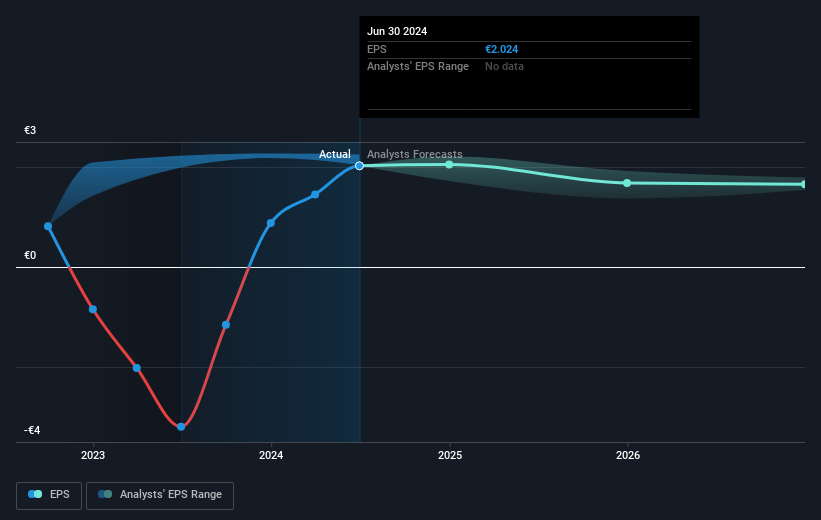Click the tooltip 'EPS' row label
The width and height of the screenshot is (821, 520).
(x=376, y=49)
